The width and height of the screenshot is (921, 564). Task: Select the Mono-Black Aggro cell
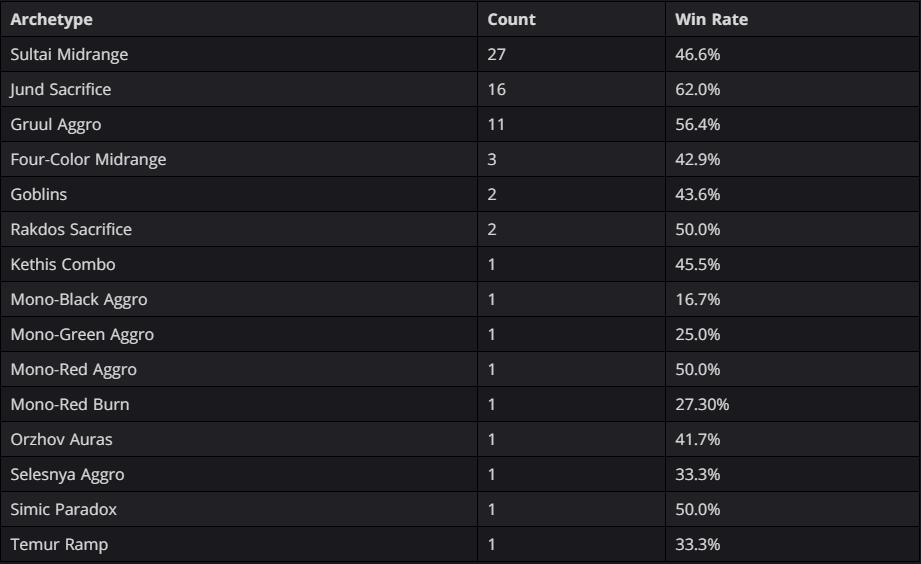point(239,300)
